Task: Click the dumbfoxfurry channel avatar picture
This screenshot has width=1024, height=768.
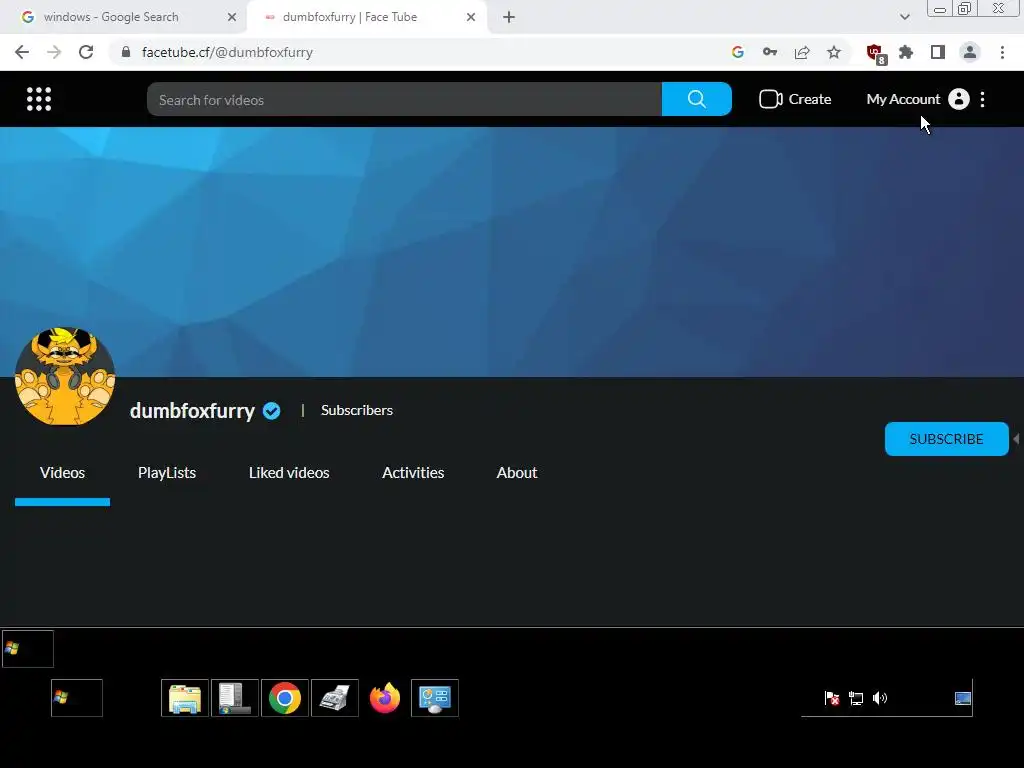Action: pos(65,376)
